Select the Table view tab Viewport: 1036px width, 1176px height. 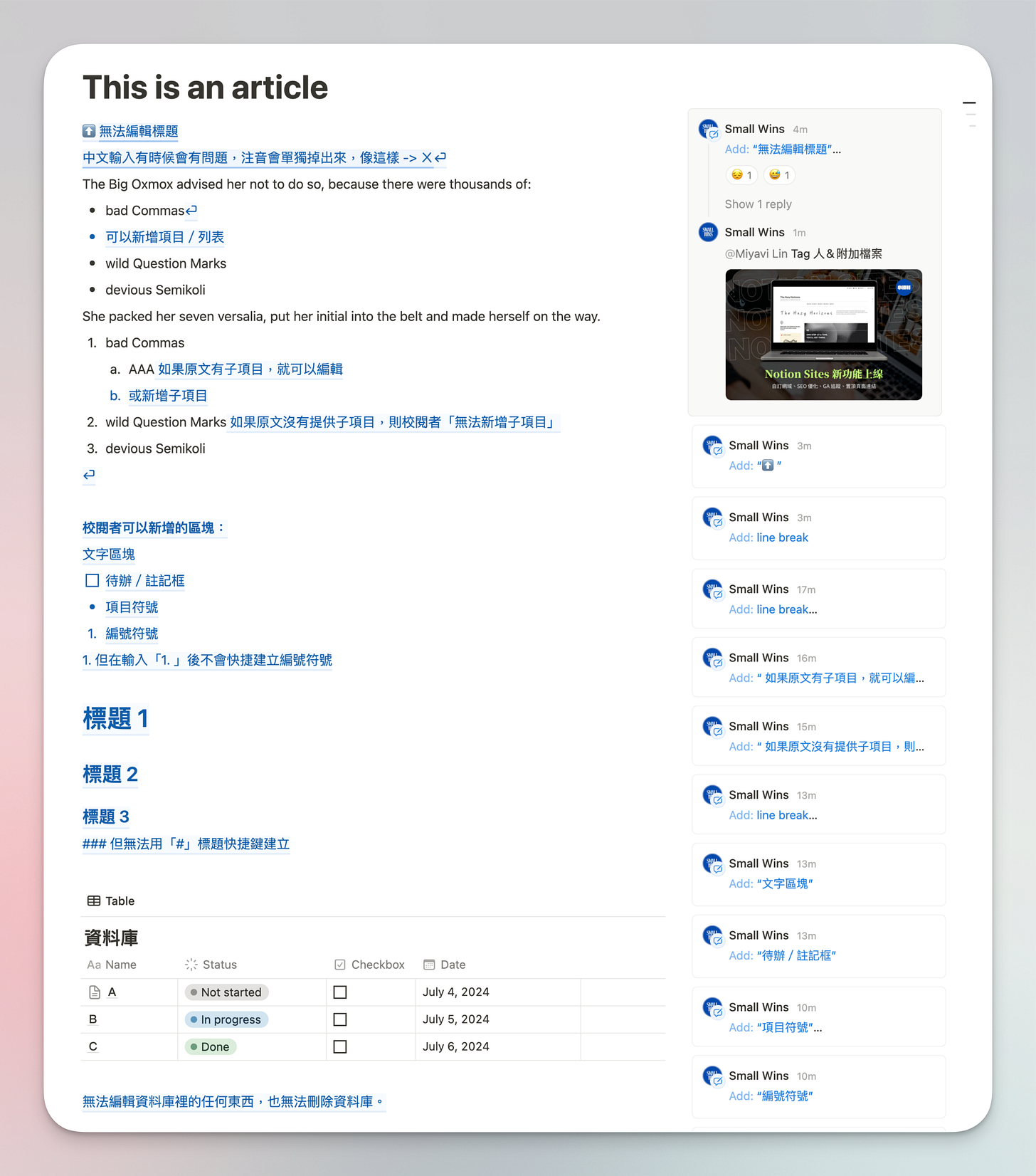pos(111,901)
